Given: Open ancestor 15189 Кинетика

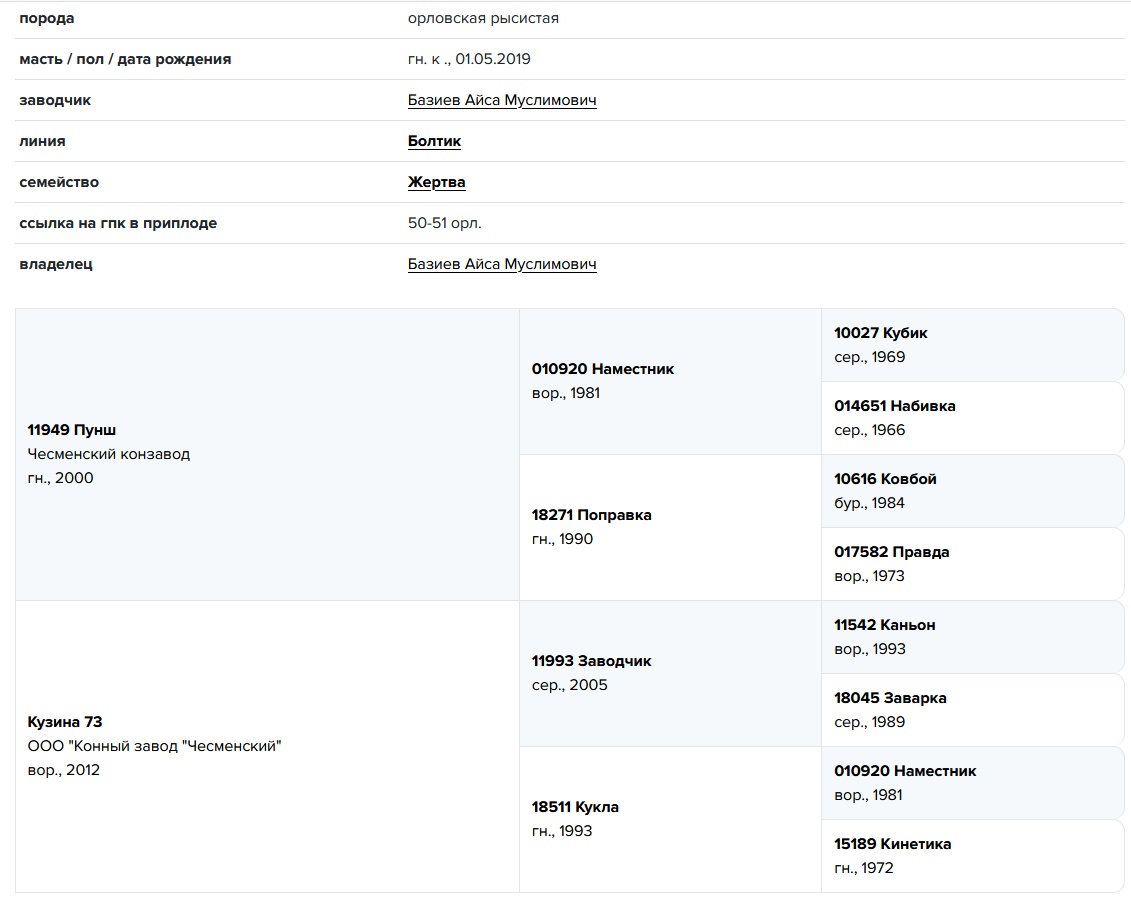Looking at the screenshot, I should [893, 844].
